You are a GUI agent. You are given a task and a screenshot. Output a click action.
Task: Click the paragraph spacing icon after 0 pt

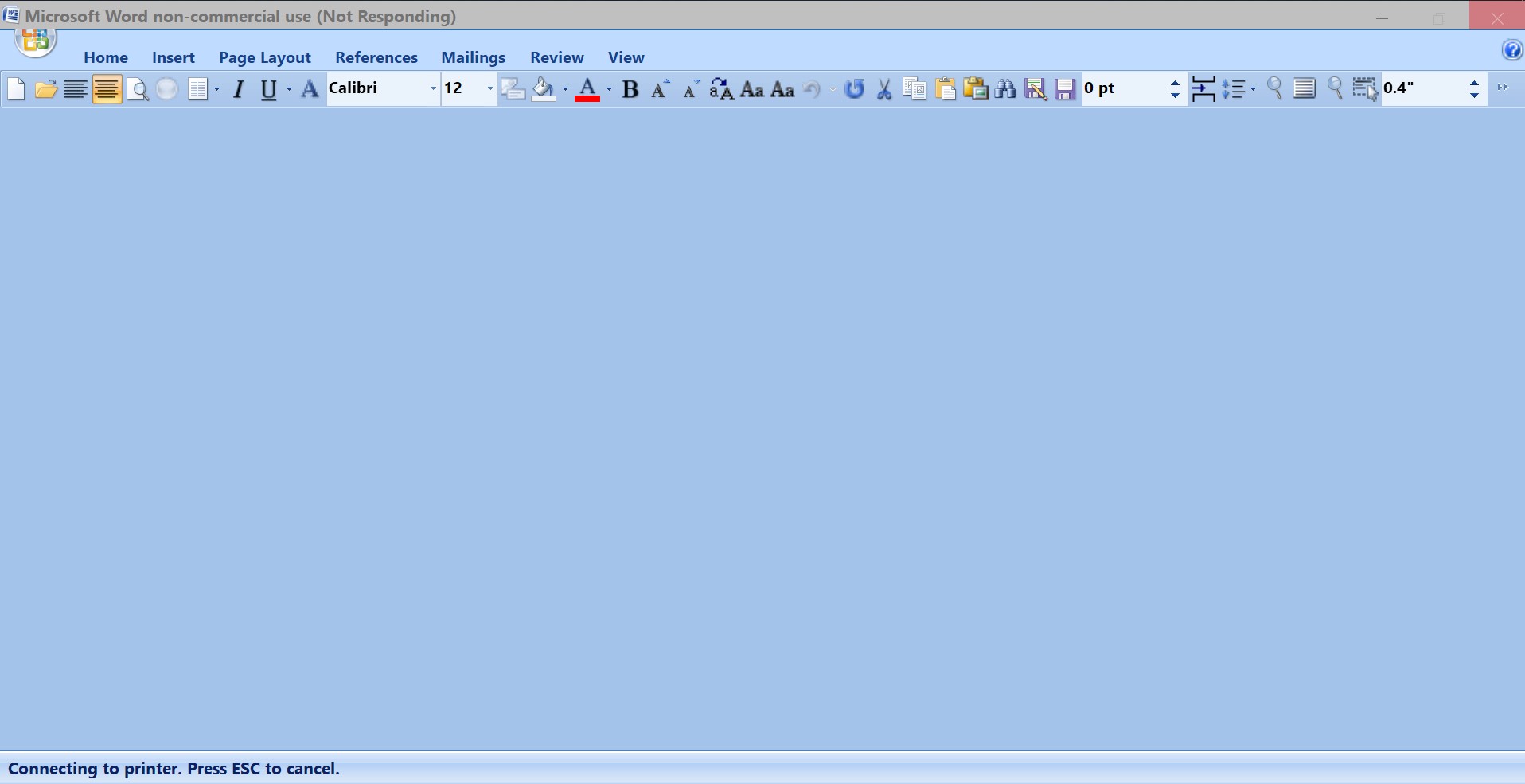[1203, 89]
